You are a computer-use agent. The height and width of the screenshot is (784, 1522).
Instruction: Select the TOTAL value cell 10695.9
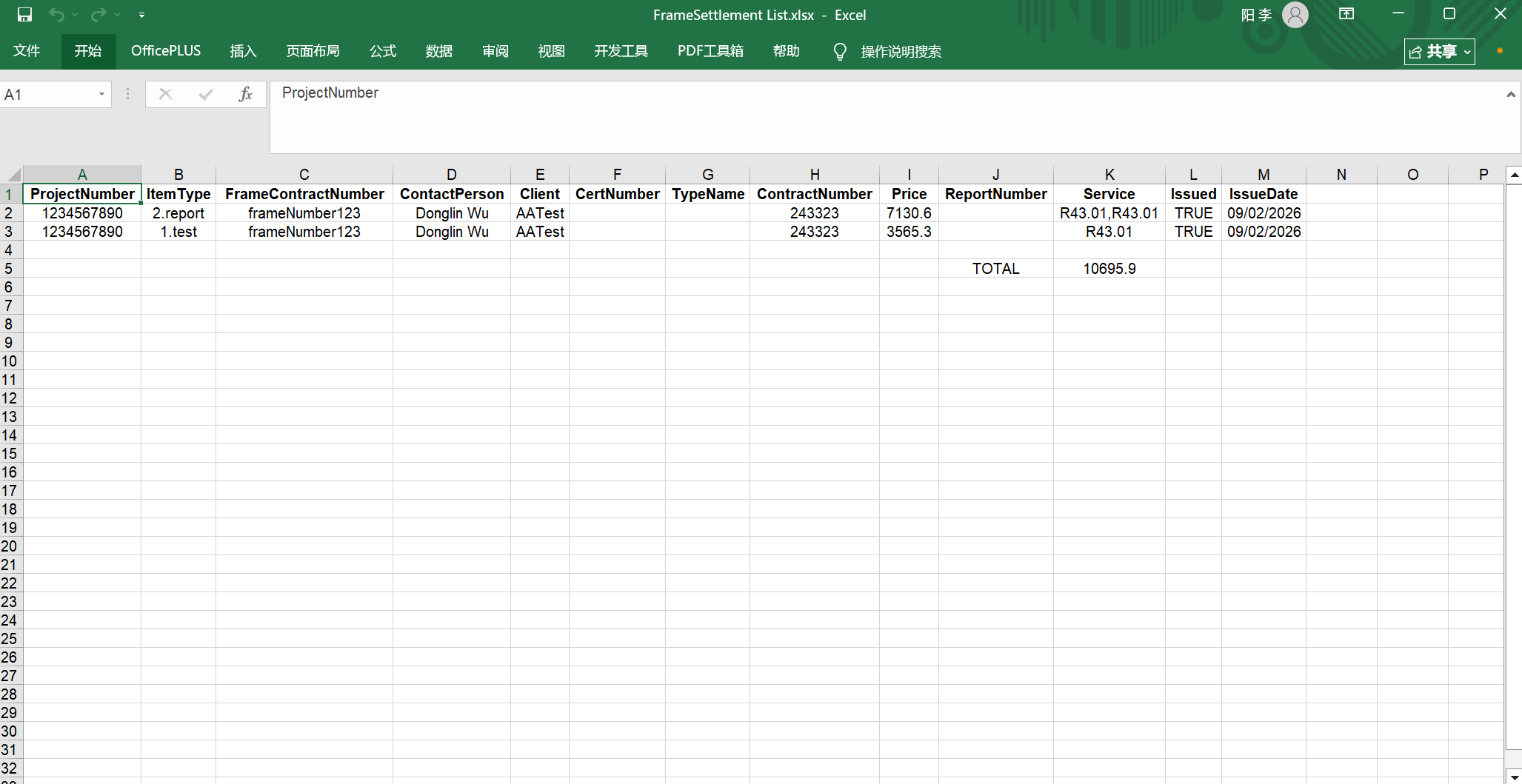tap(1109, 269)
